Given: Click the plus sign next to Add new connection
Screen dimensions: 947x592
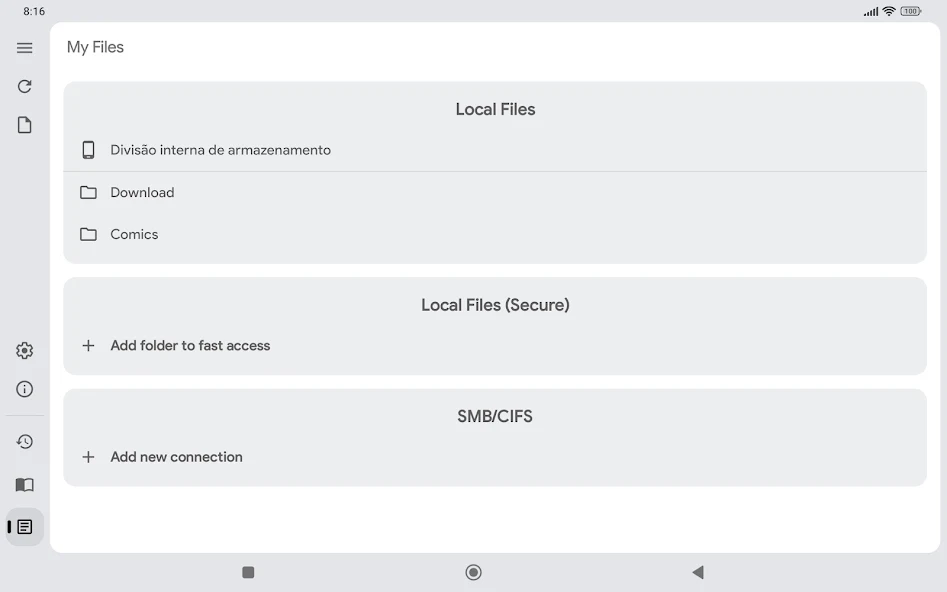Looking at the screenshot, I should 88,456.
